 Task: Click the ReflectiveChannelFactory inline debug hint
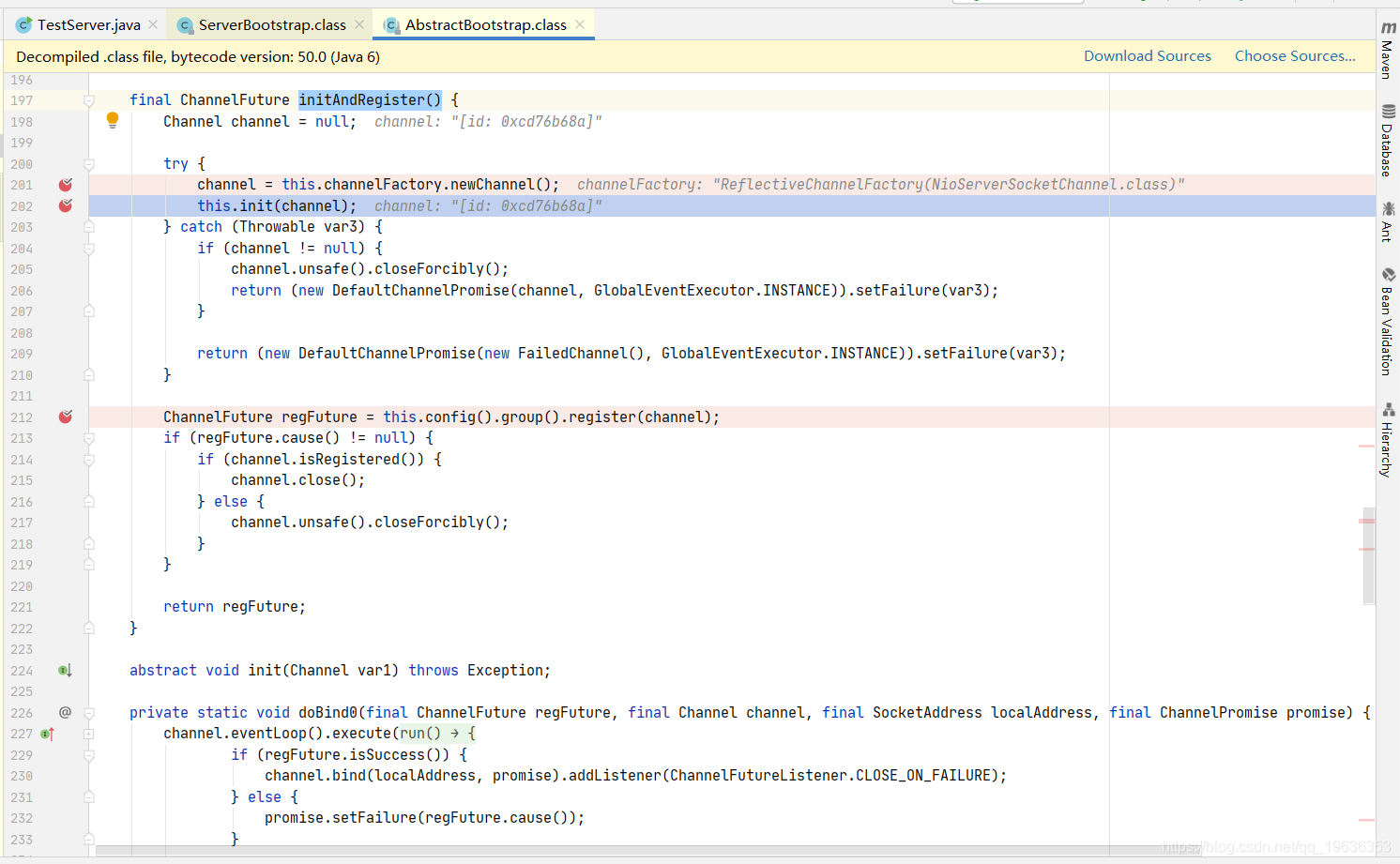pos(880,185)
